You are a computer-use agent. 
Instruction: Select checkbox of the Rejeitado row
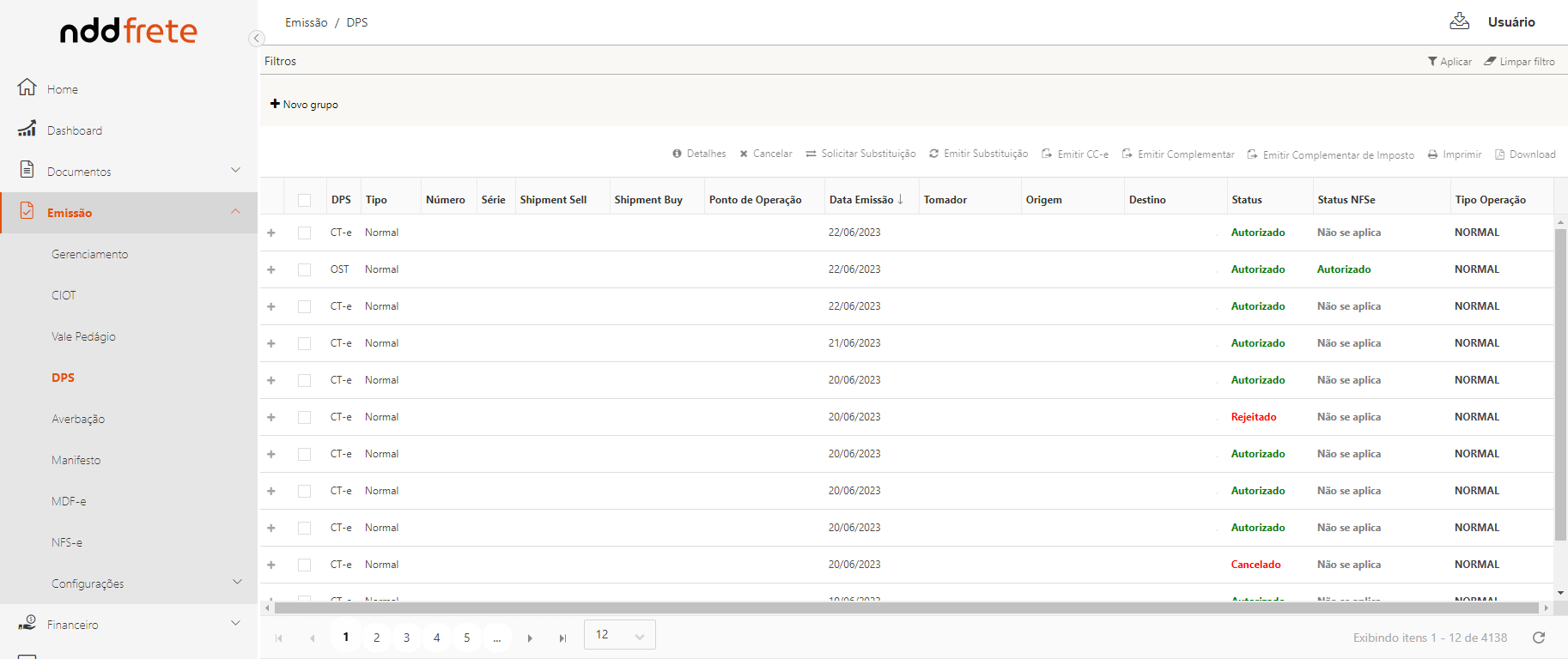click(304, 417)
